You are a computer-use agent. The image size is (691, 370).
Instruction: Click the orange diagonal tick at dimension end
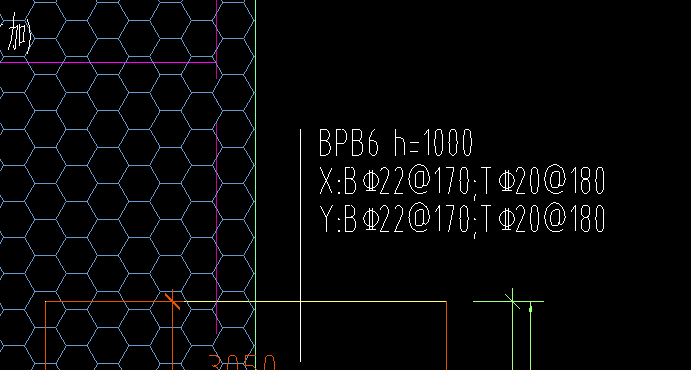tap(172, 301)
